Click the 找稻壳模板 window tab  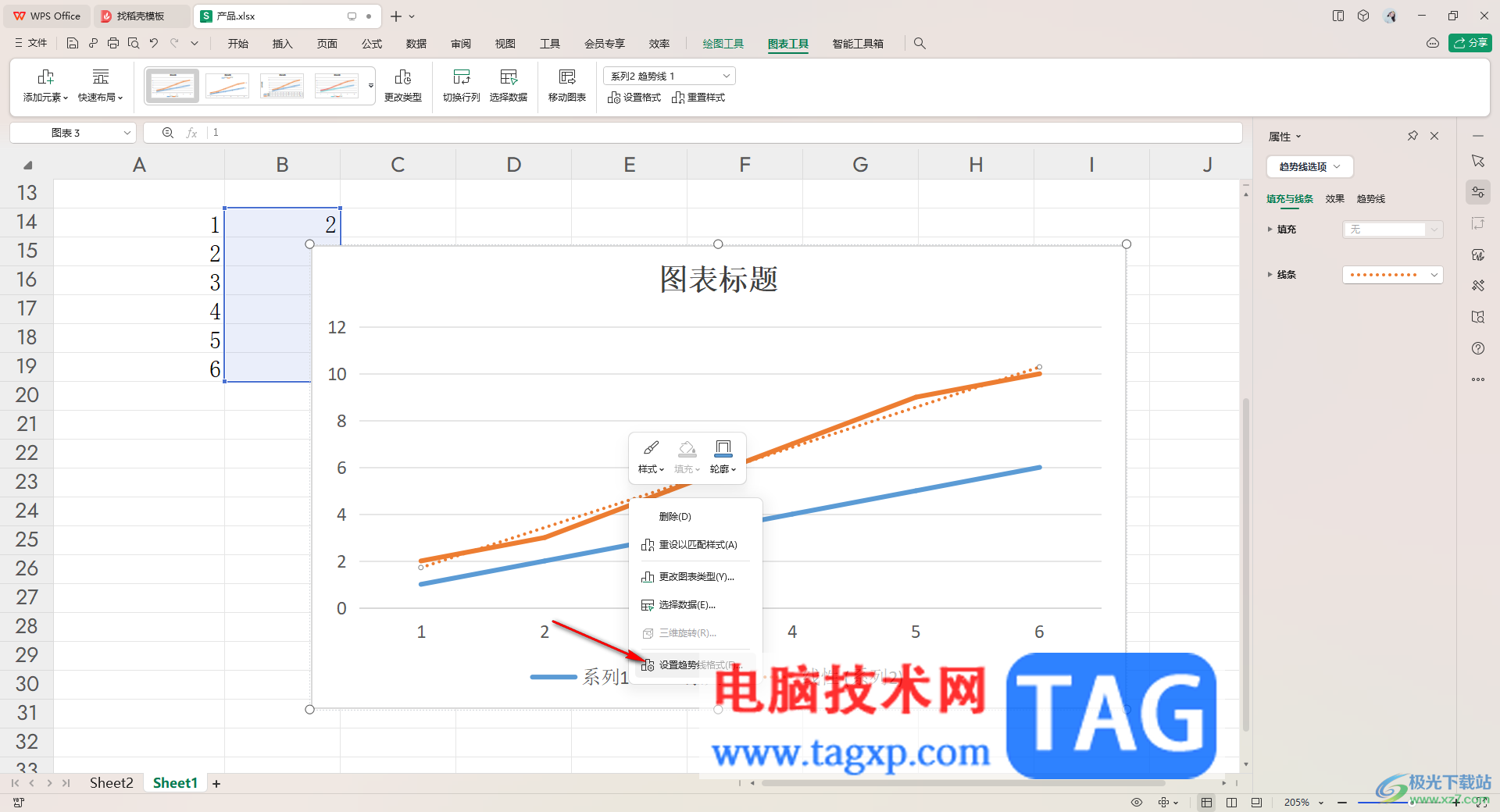(141, 16)
